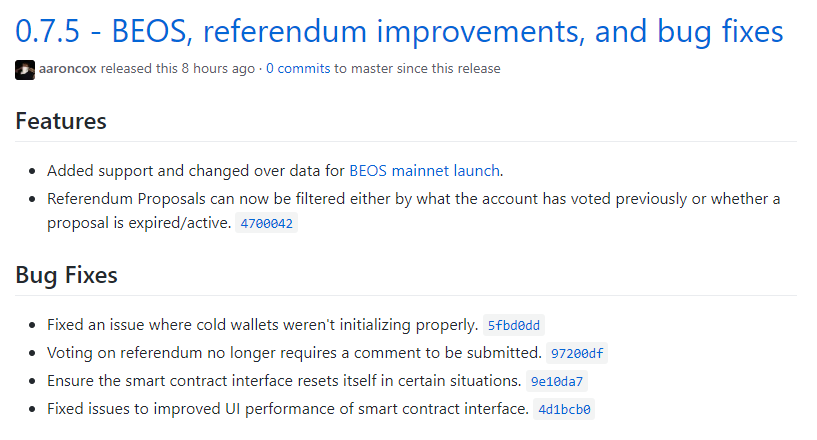Open commit hash 4700042
Image resolution: width=817 pixels, height=440 pixels.
point(266,224)
